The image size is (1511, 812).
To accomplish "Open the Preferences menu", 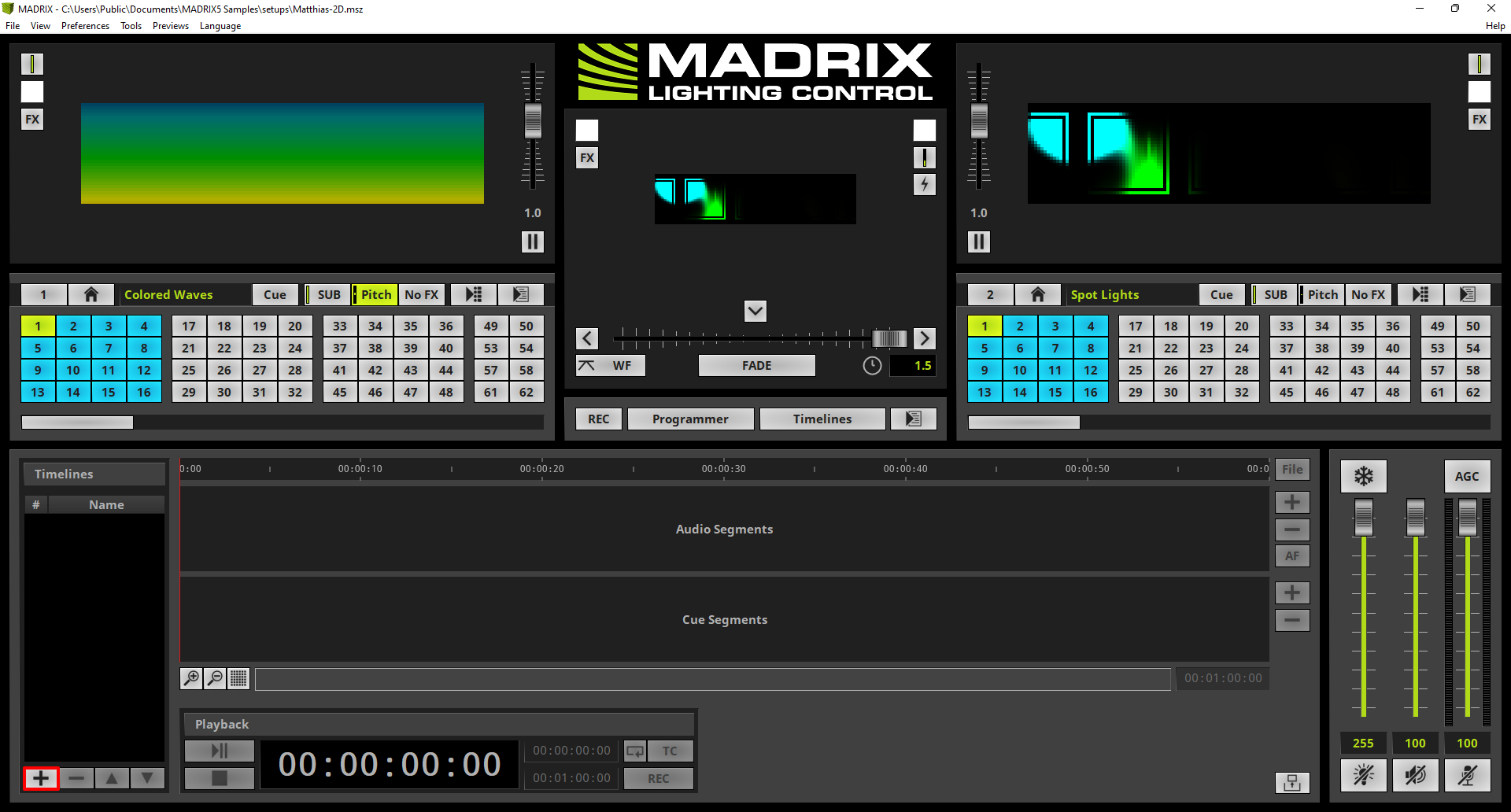I will pyautogui.click(x=85, y=26).
